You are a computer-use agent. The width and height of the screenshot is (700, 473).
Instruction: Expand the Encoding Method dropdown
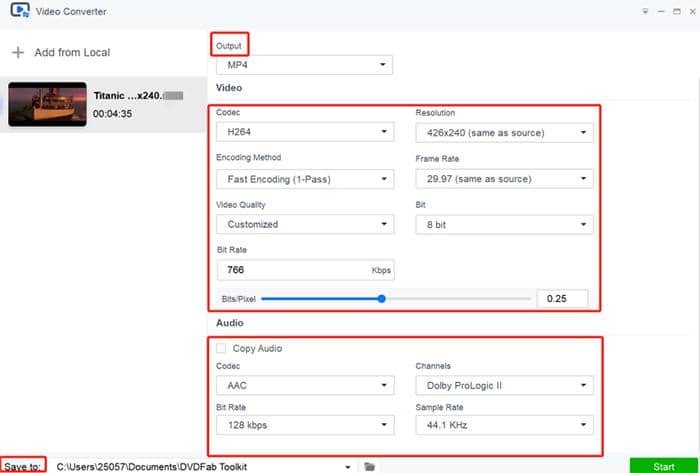coord(304,179)
